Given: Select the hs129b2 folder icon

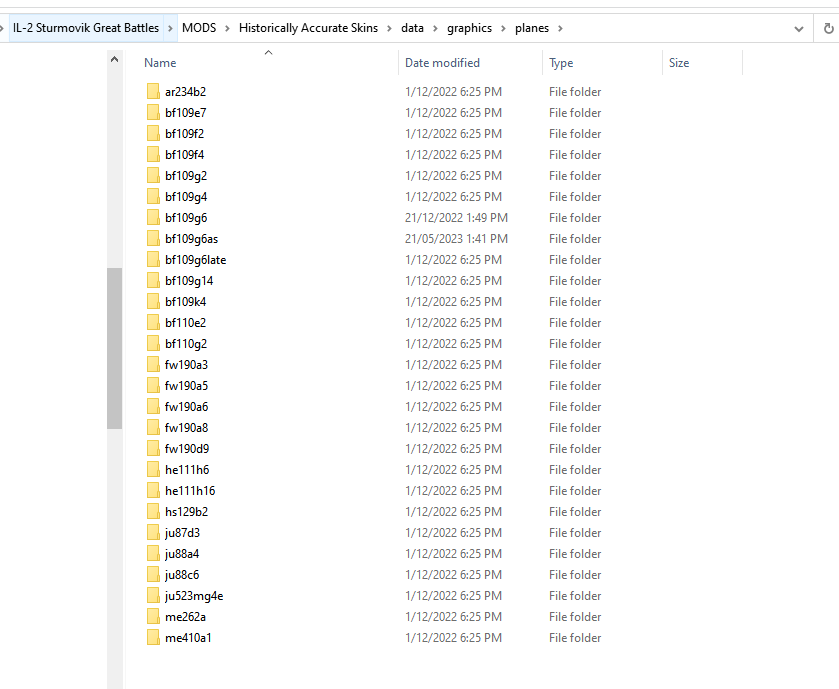Looking at the screenshot, I should (x=153, y=511).
